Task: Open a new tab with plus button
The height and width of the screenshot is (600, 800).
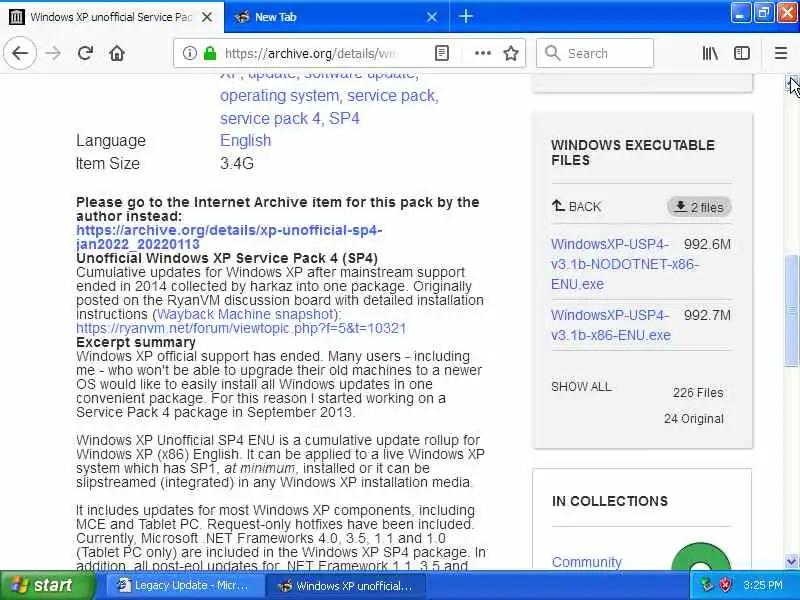Action: pyautogui.click(x=465, y=16)
